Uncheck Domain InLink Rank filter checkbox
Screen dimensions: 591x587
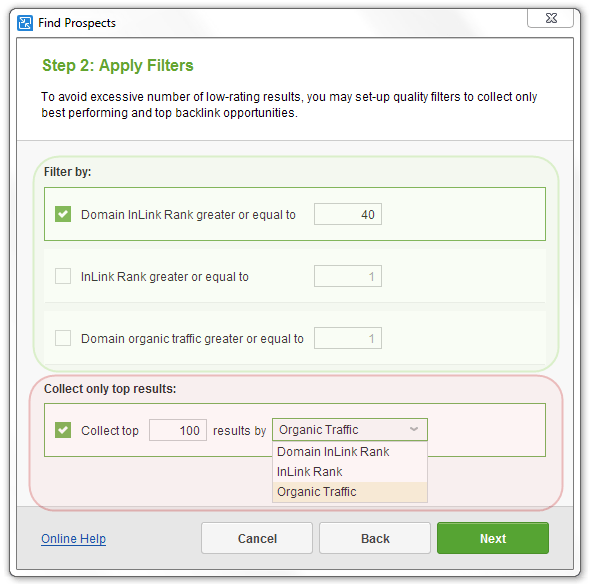point(63,214)
